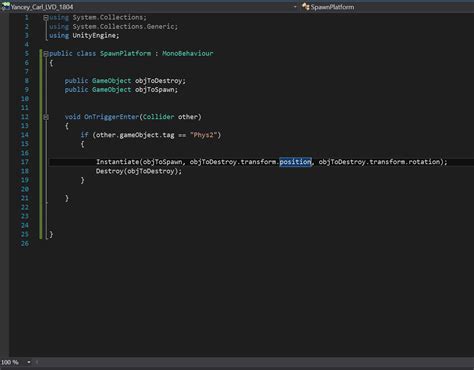
Task: Click the Destroy(objToDestroy) call
Action: pos(139,171)
